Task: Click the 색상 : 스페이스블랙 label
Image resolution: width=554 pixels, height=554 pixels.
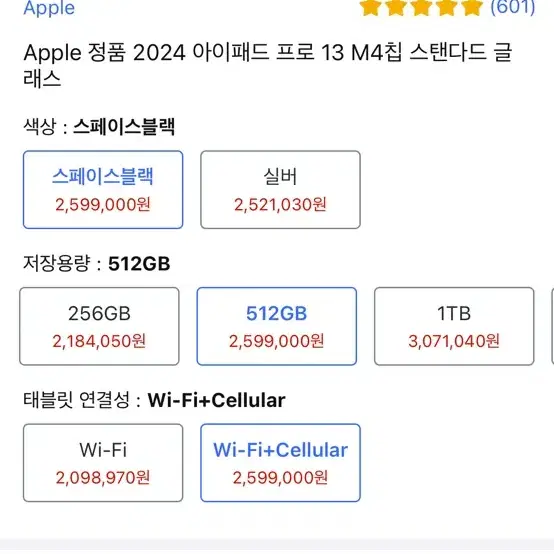Action: click(x=99, y=126)
